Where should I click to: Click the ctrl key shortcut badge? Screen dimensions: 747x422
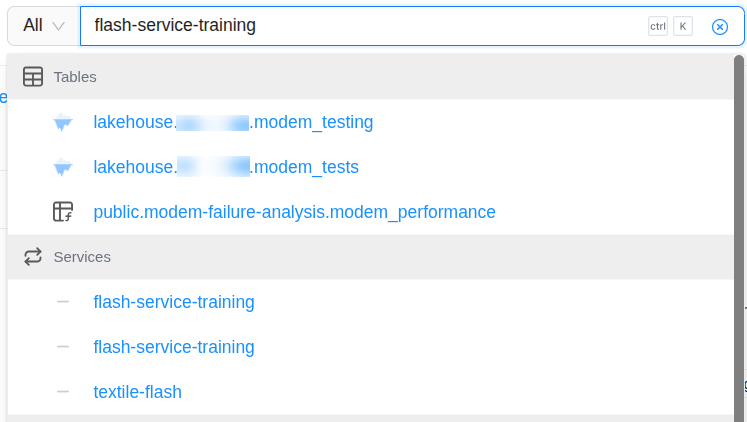click(658, 27)
